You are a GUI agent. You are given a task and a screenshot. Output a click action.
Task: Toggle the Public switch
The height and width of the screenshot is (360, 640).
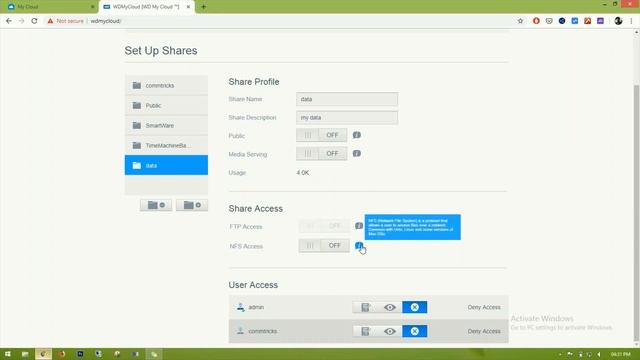pyautogui.click(x=322, y=135)
